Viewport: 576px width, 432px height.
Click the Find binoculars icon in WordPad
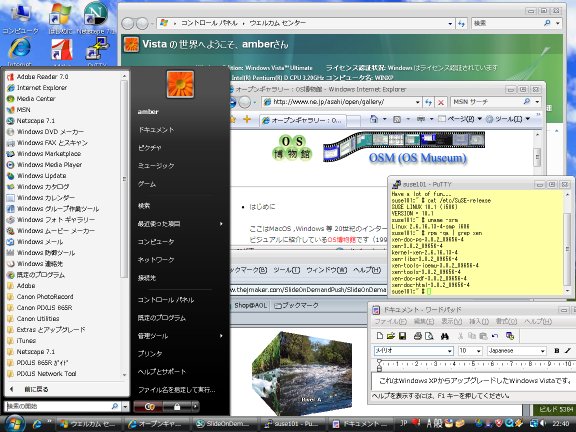444,335
